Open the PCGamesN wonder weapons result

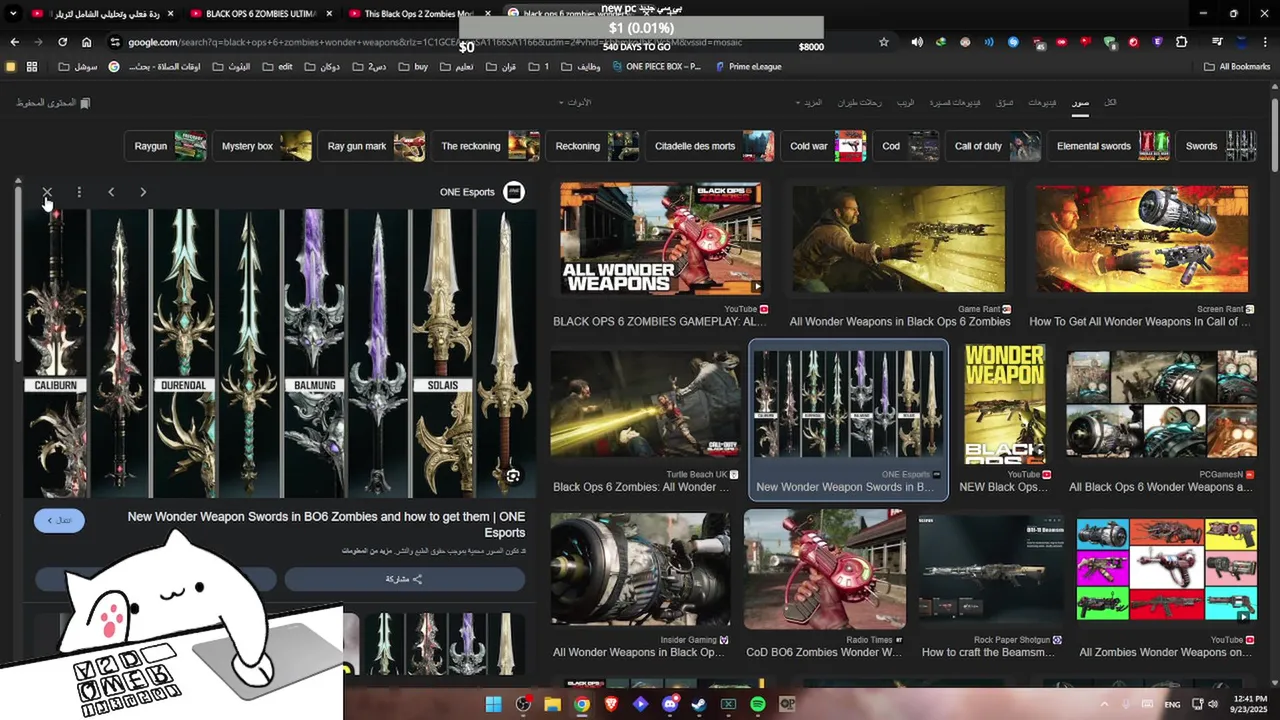click(1162, 404)
